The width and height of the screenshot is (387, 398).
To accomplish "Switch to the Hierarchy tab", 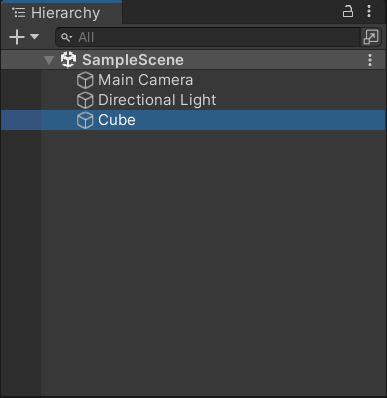I will [61, 13].
